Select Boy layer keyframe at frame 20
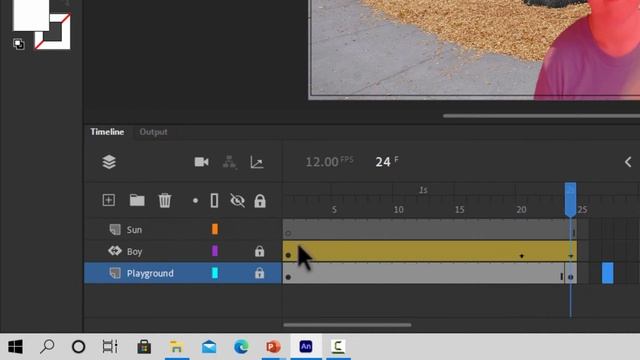 (522, 256)
